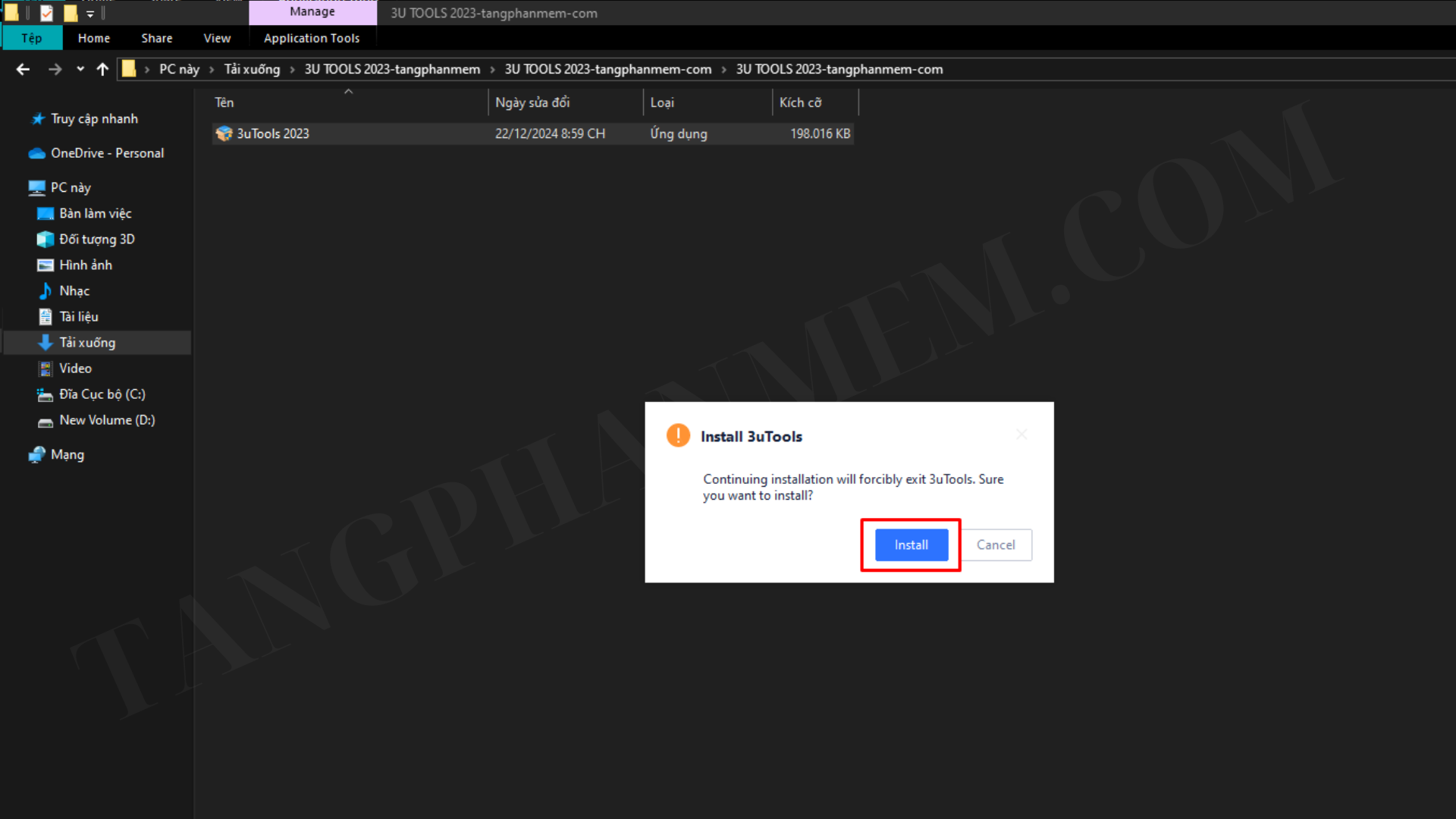Select New Volume (D:) drive
Screen dimensions: 1456x819
click(107, 419)
